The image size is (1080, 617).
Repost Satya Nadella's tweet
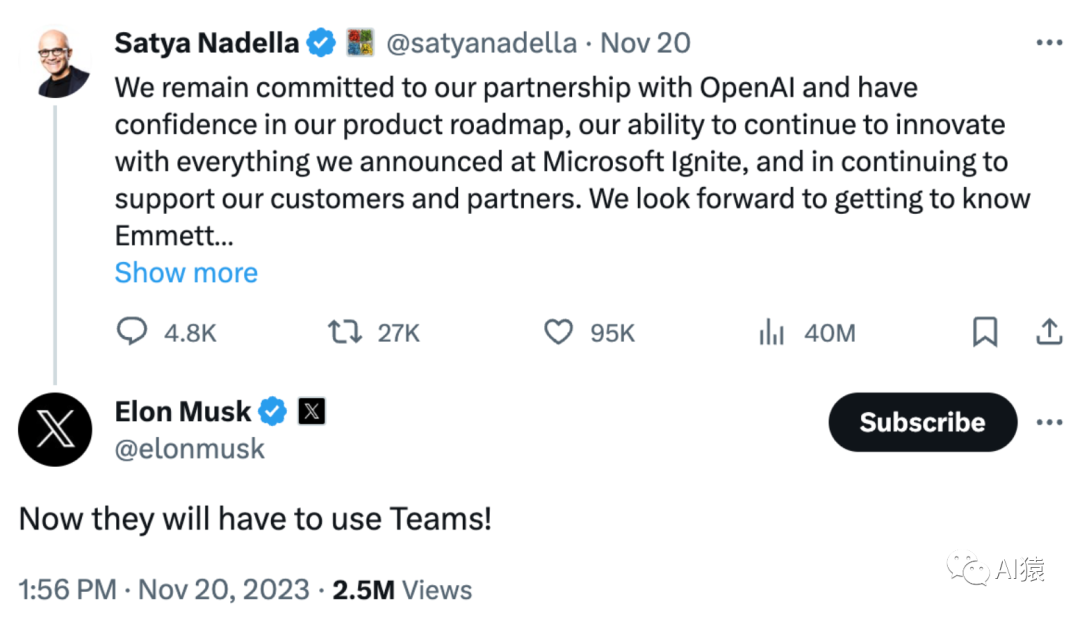(345, 332)
